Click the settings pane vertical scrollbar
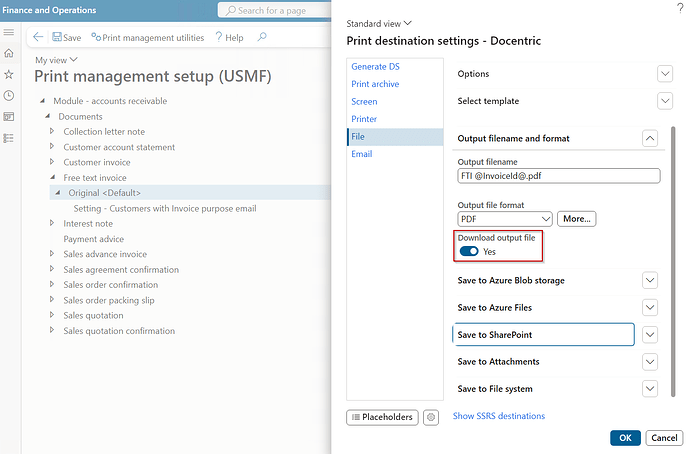Viewport: 690px width, 454px height. (x=673, y=261)
